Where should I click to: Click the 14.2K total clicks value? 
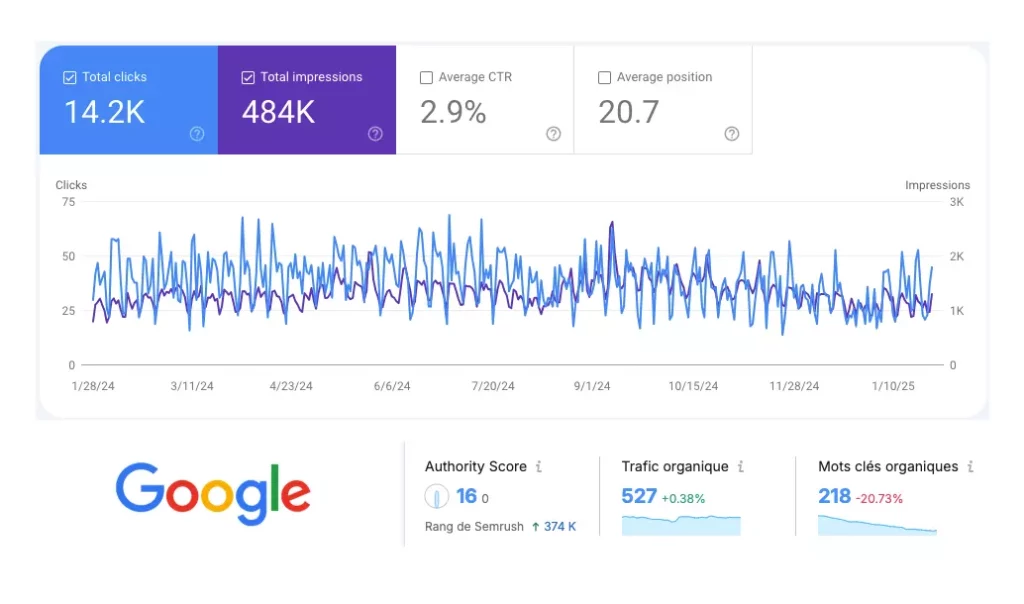click(x=104, y=112)
